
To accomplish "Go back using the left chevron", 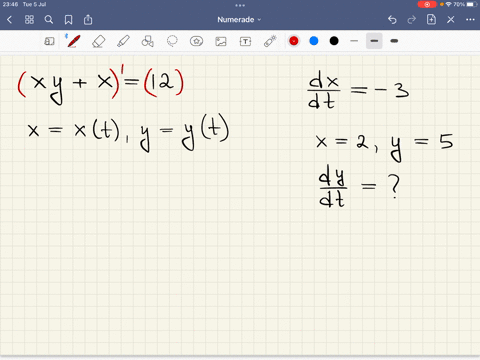I will [9, 20].
